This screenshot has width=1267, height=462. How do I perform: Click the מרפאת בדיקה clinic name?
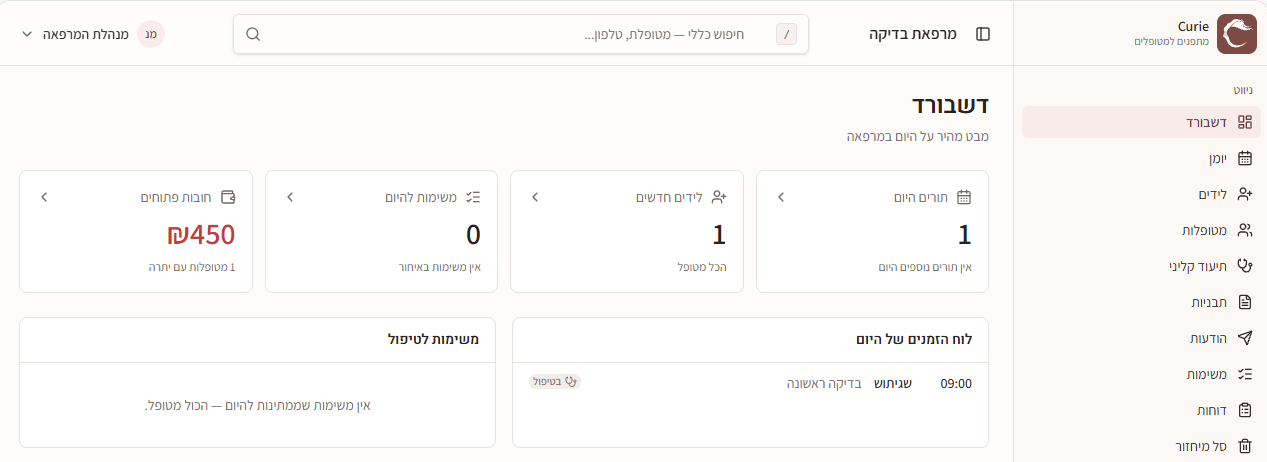point(913,34)
